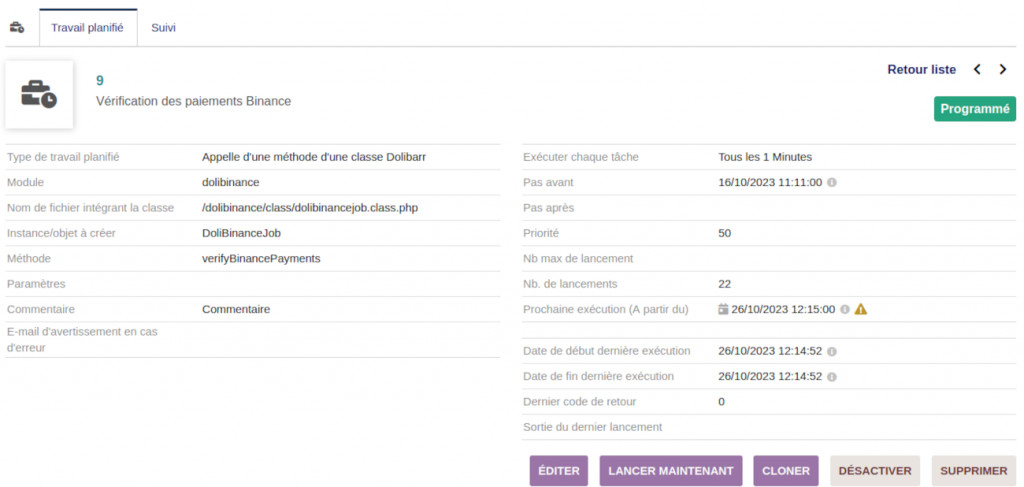Viewport: 1024px width, 487px height.
Task: Click info icon beside Date de début dernière exécution
Action: pyautogui.click(x=832, y=351)
